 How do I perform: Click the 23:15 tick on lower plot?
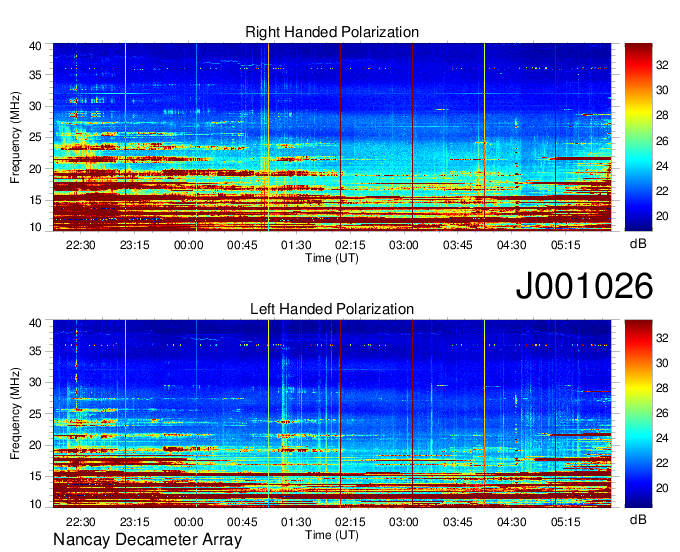pyautogui.click(x=134, y=523)
